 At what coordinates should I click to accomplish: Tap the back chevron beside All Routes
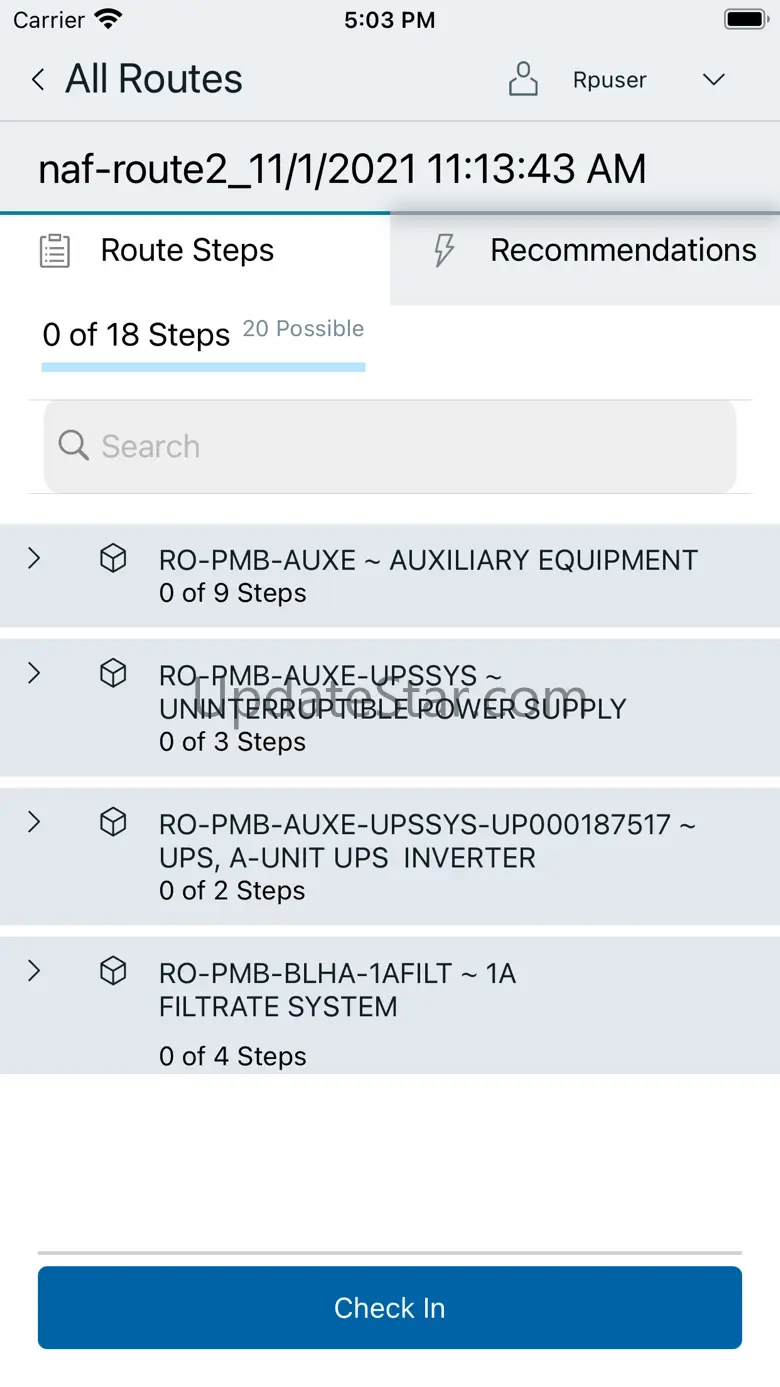point(38,80)
